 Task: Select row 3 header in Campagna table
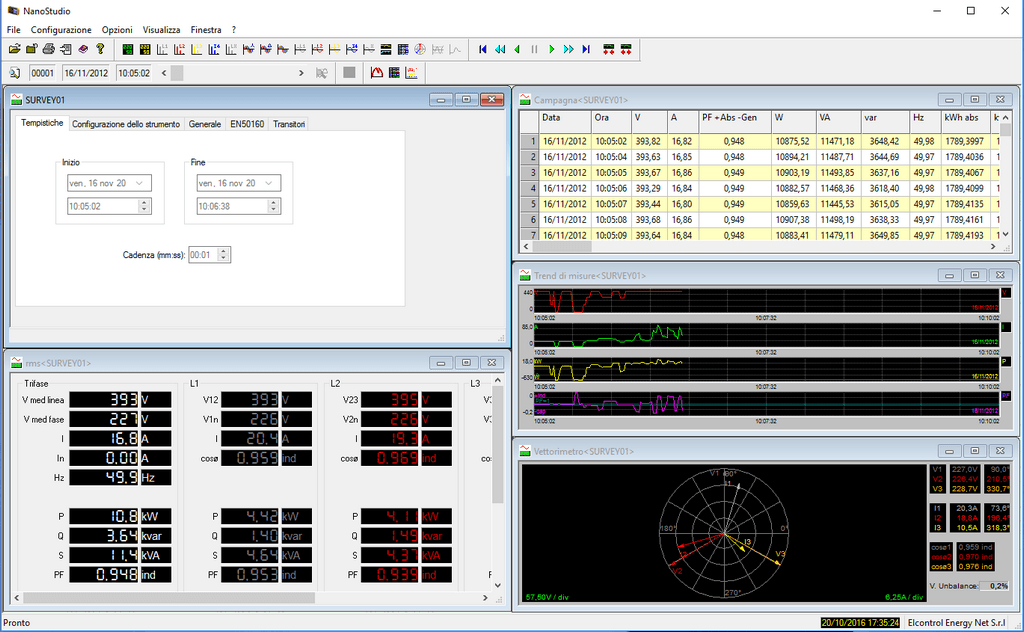pos(528,172)
